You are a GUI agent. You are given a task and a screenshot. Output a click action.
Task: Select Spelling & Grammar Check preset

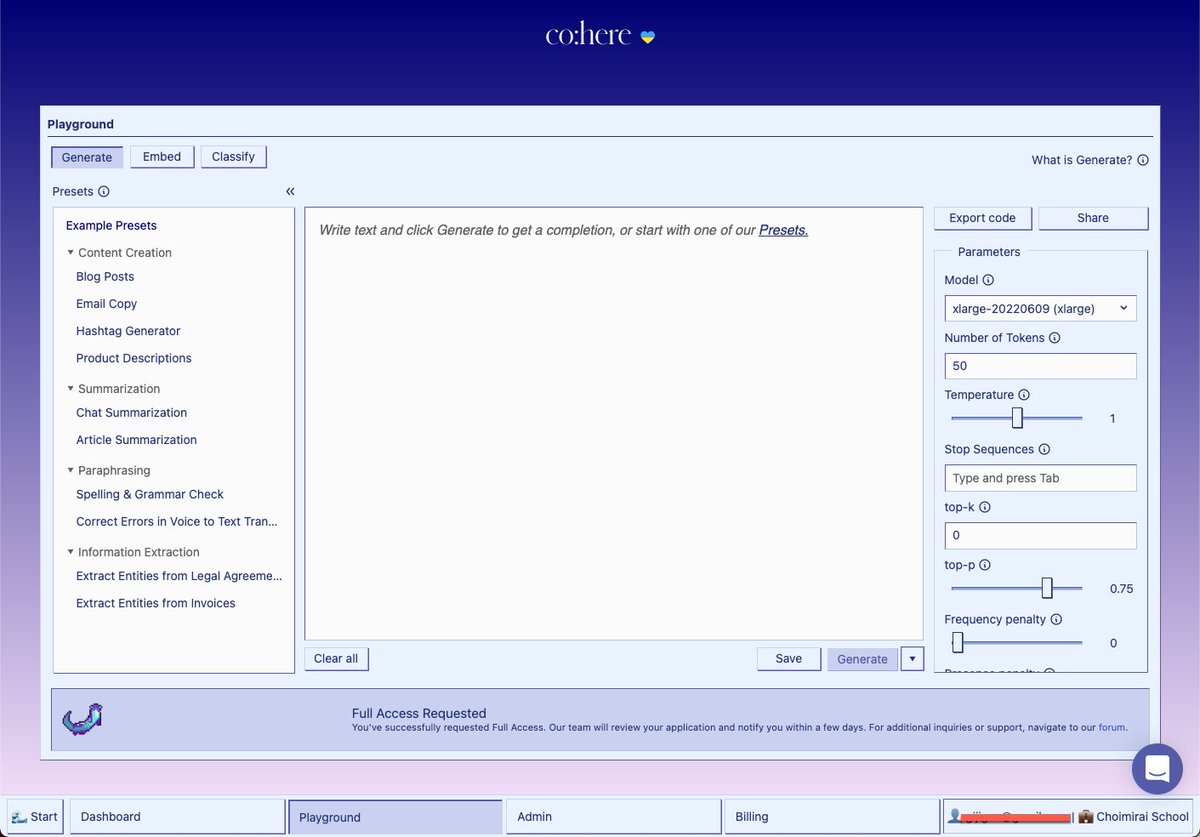click(150, 494)
